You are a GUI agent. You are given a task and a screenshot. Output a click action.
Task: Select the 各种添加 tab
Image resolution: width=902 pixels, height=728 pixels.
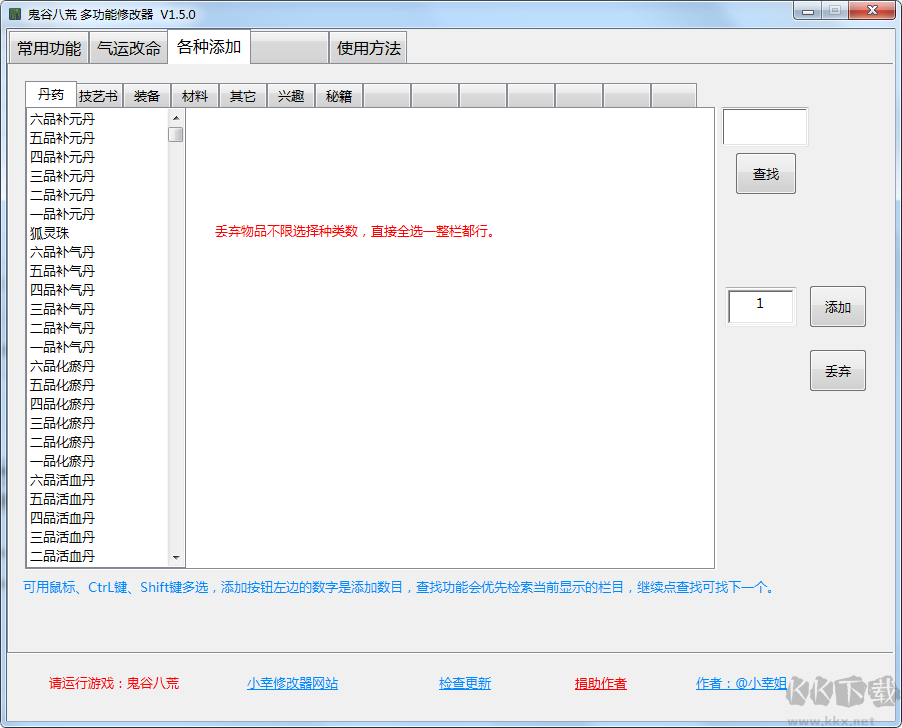tap(209, 47)
